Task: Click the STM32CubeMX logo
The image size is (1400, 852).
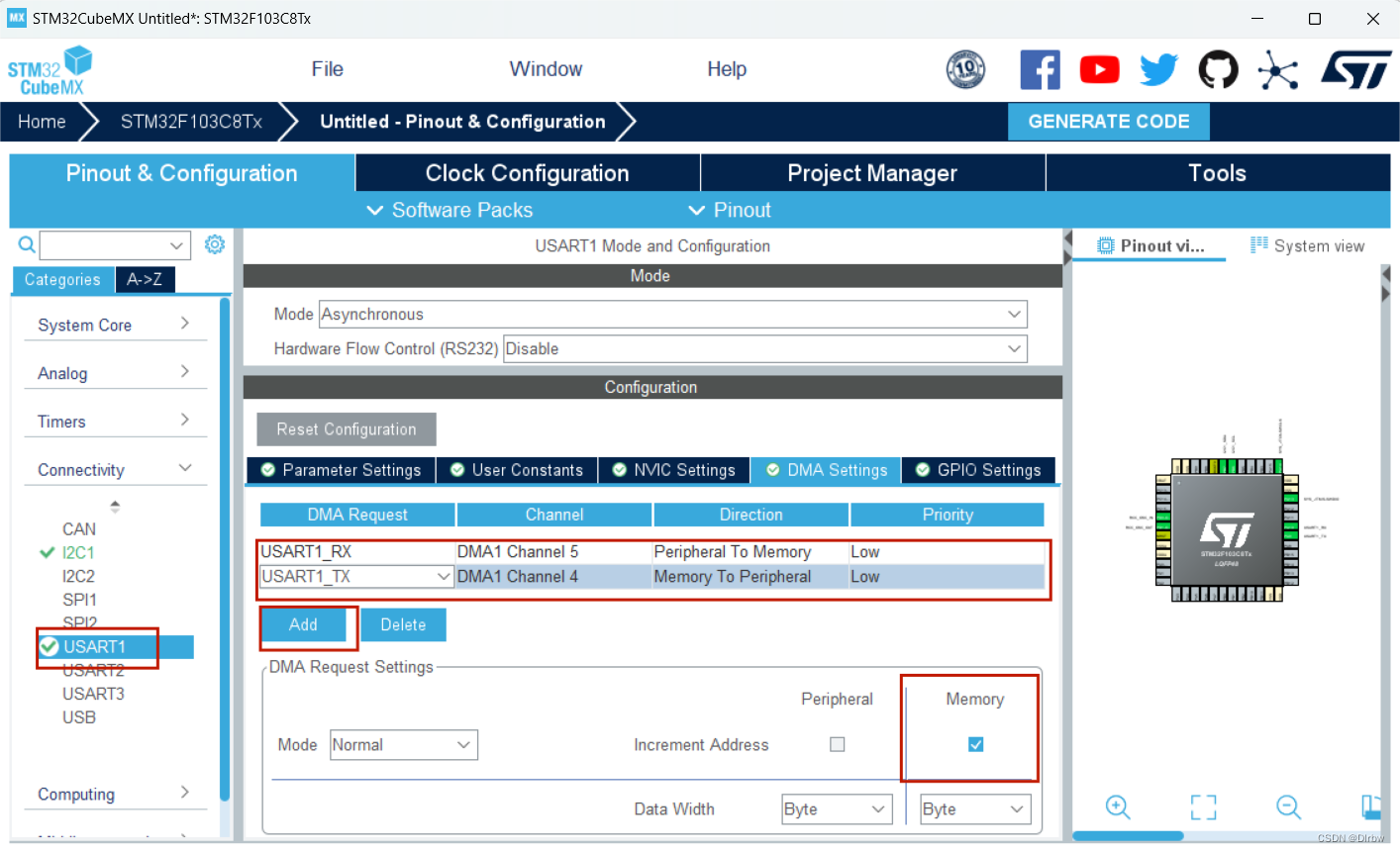Action: click(50, 71)
